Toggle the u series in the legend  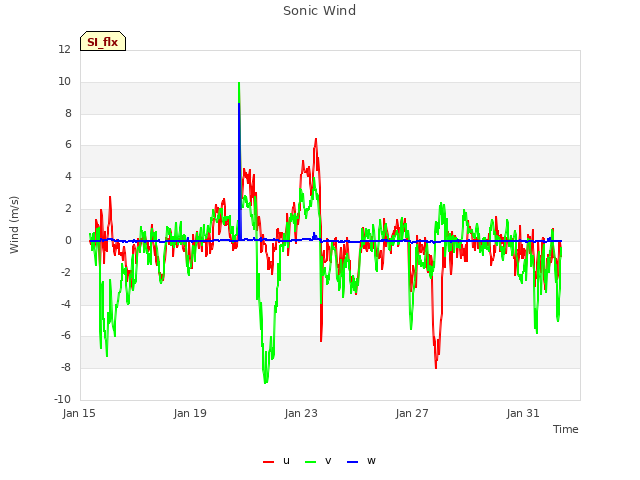(276, 461)
